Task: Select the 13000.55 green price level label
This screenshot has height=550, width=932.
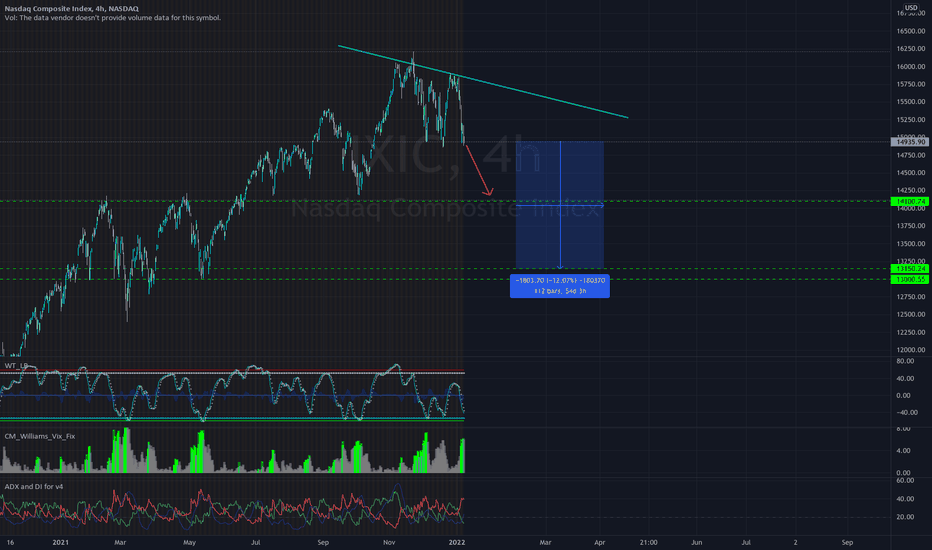Action: [x=910, y=279]
